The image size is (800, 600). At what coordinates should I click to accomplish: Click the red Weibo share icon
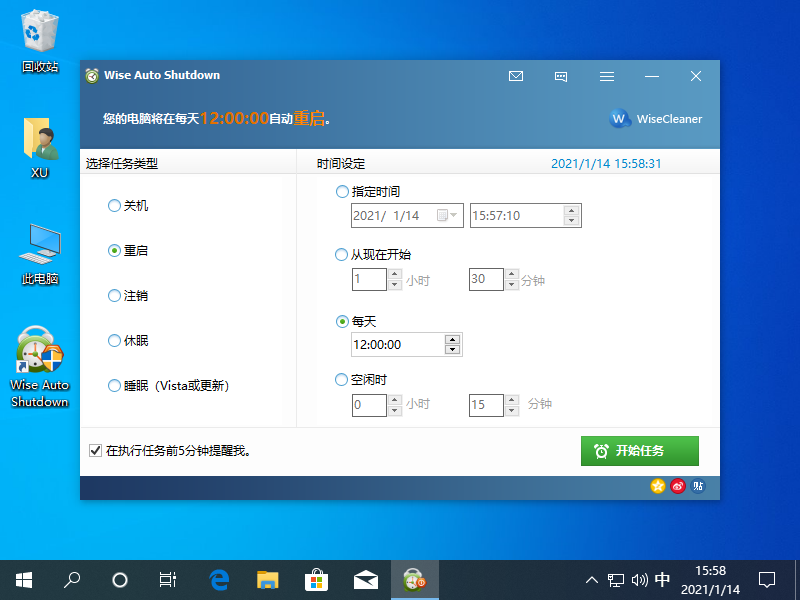tap(678, 486)
